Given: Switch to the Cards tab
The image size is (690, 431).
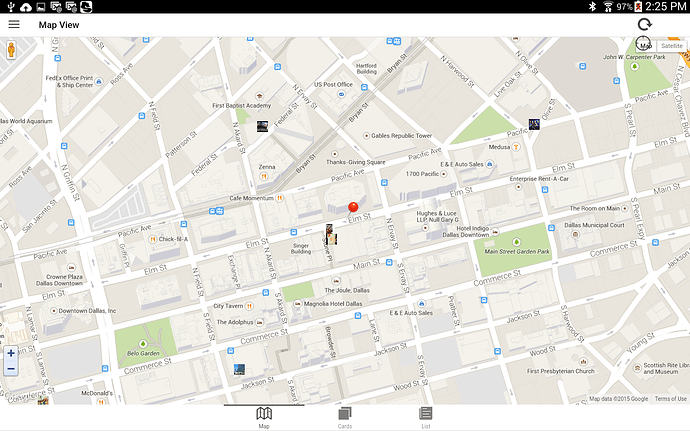Looking at the screenshot, I should (x=345, y=417).
